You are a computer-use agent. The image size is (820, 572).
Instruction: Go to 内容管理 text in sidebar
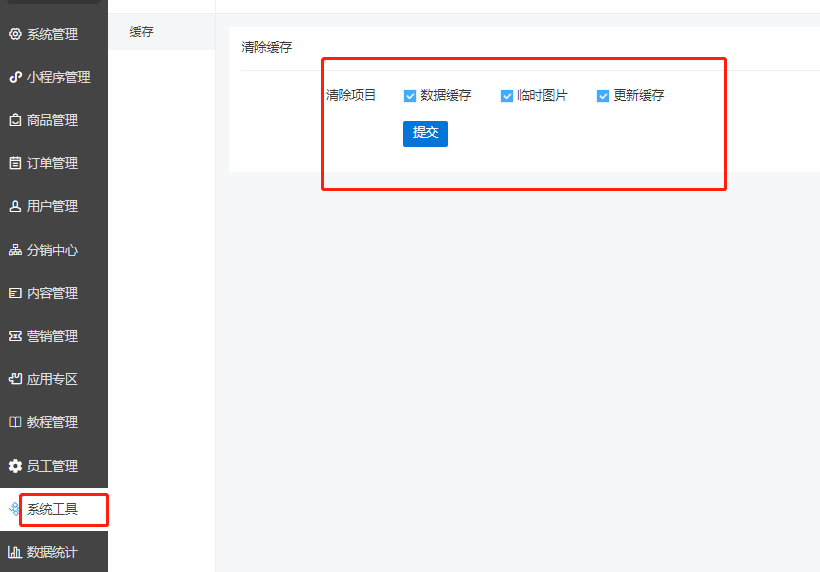coord(52,293)
